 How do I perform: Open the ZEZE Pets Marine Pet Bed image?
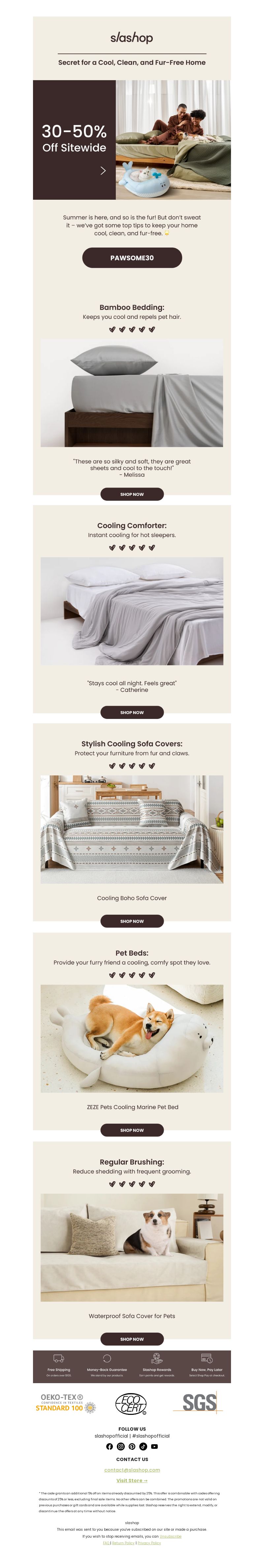click(x=132, y=1039)
